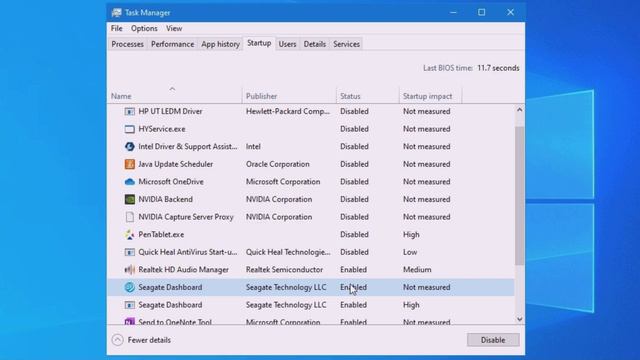Select the Realtek HD Audio Manager entry
The image size is (640, 360).
tap(311, 270)
